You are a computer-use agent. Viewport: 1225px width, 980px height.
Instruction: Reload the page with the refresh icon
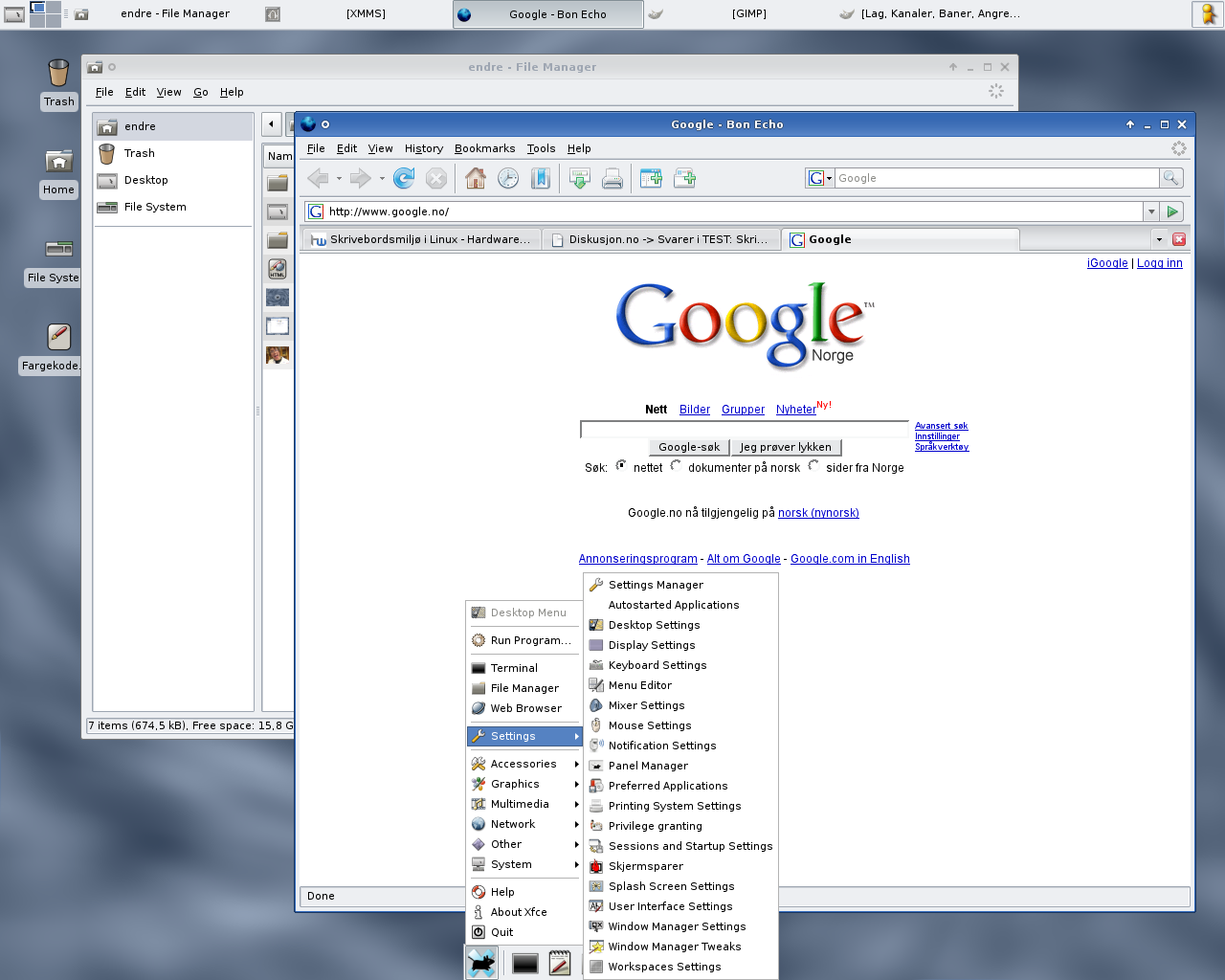pyautogui.click(x=404, y=178)
